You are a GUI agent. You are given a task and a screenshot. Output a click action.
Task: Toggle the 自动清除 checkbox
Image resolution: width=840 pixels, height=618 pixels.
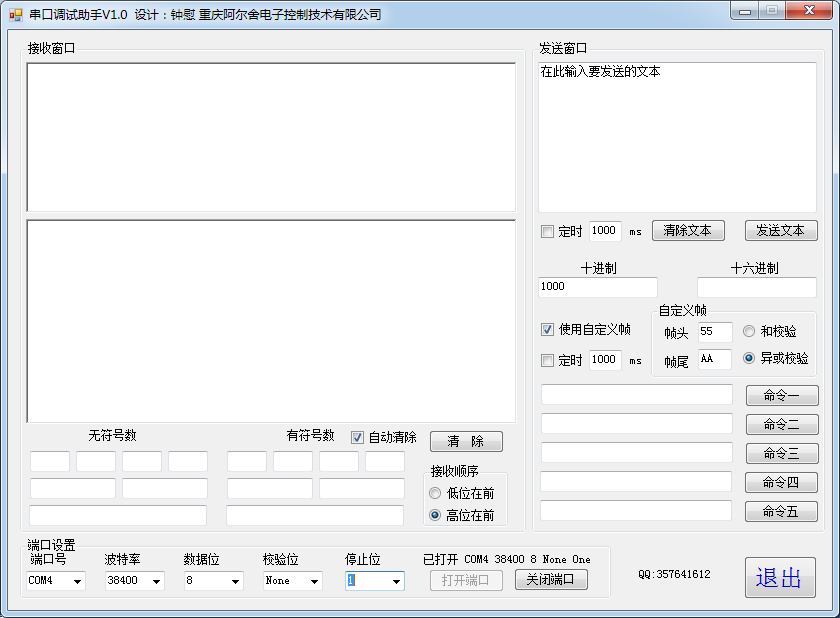click(357, 438)
